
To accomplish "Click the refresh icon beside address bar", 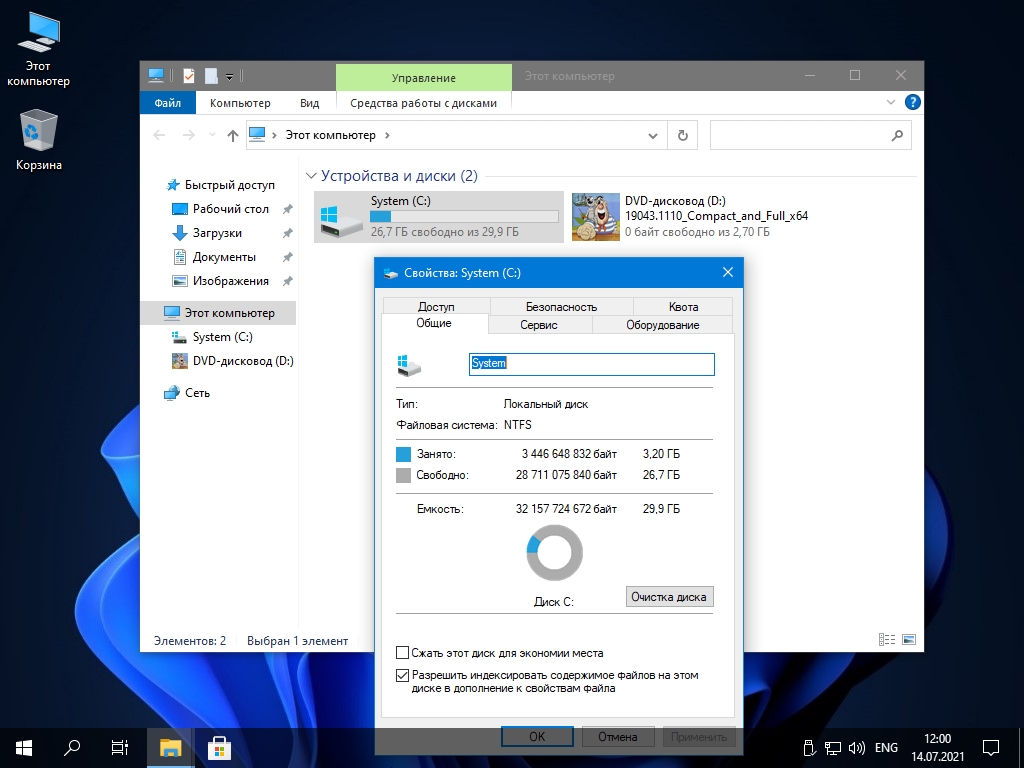I will (683, 135).
